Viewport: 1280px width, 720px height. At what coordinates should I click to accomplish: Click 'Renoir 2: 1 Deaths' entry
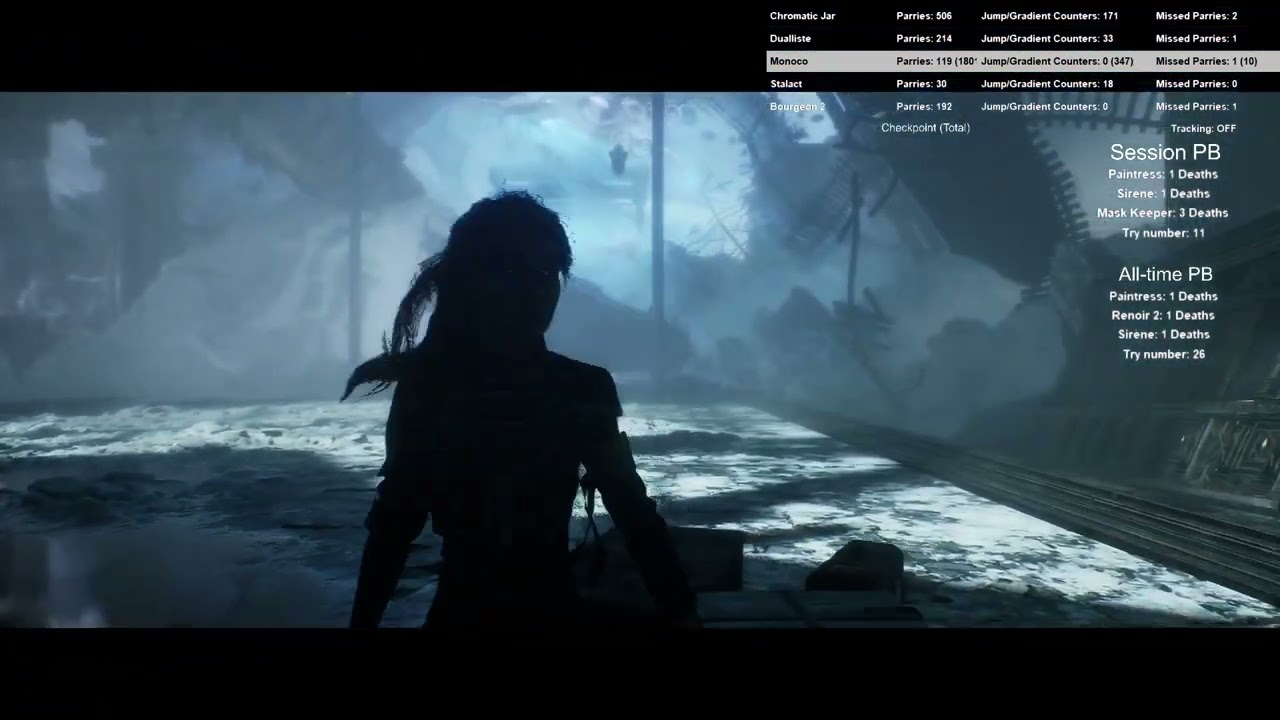(x=1163, y=315)
